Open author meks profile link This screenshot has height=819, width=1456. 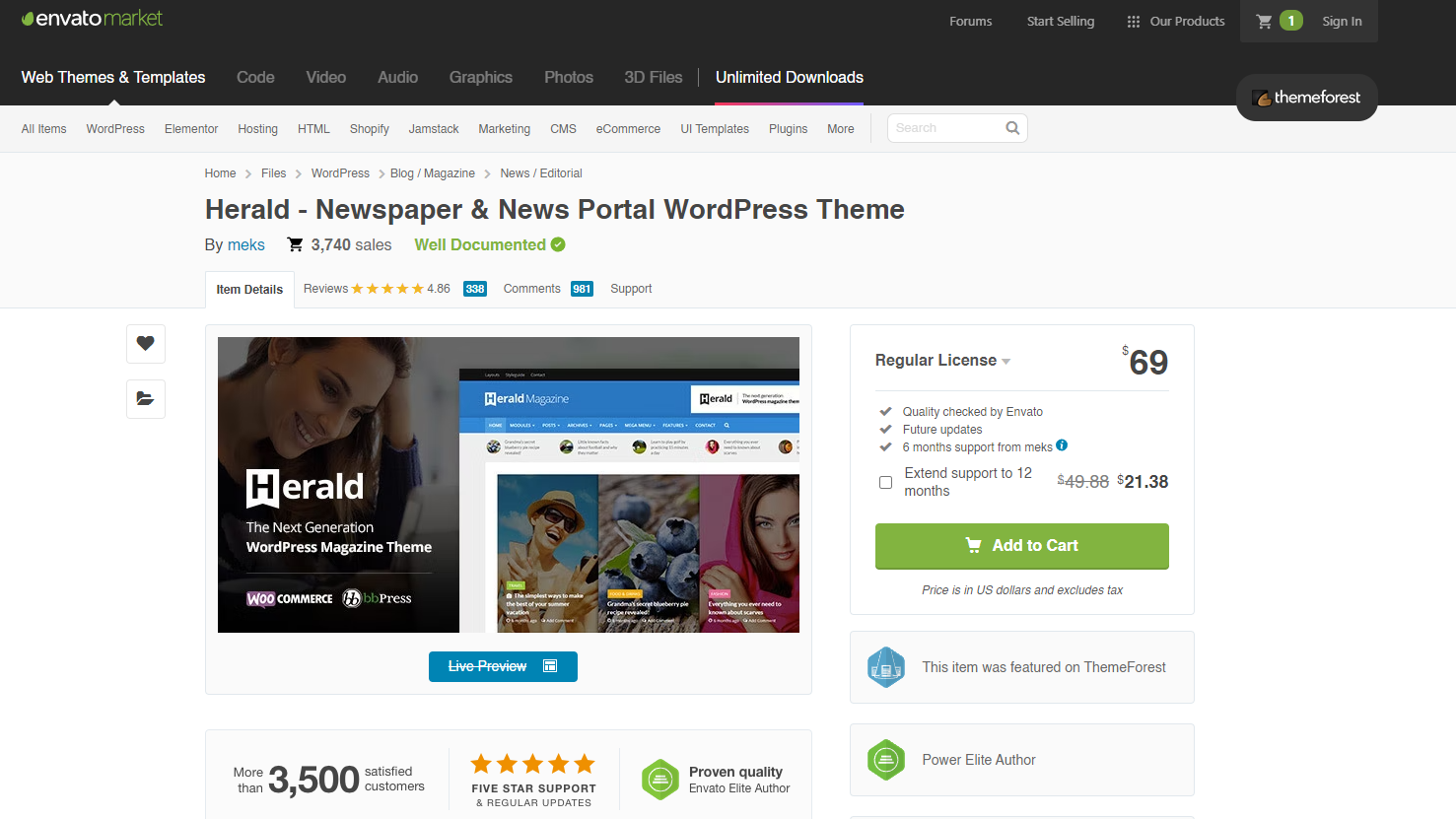tap(246, 245)
